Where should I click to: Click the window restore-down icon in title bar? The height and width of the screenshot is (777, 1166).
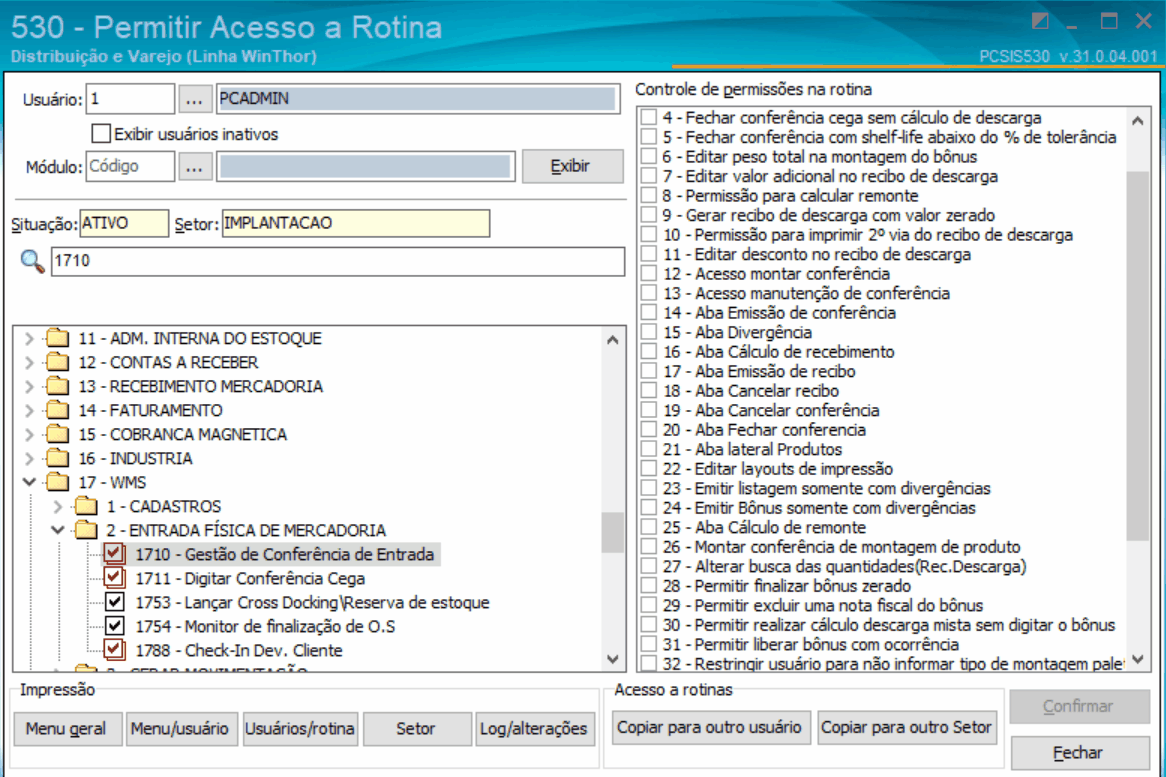click(x=1040, y=21)
